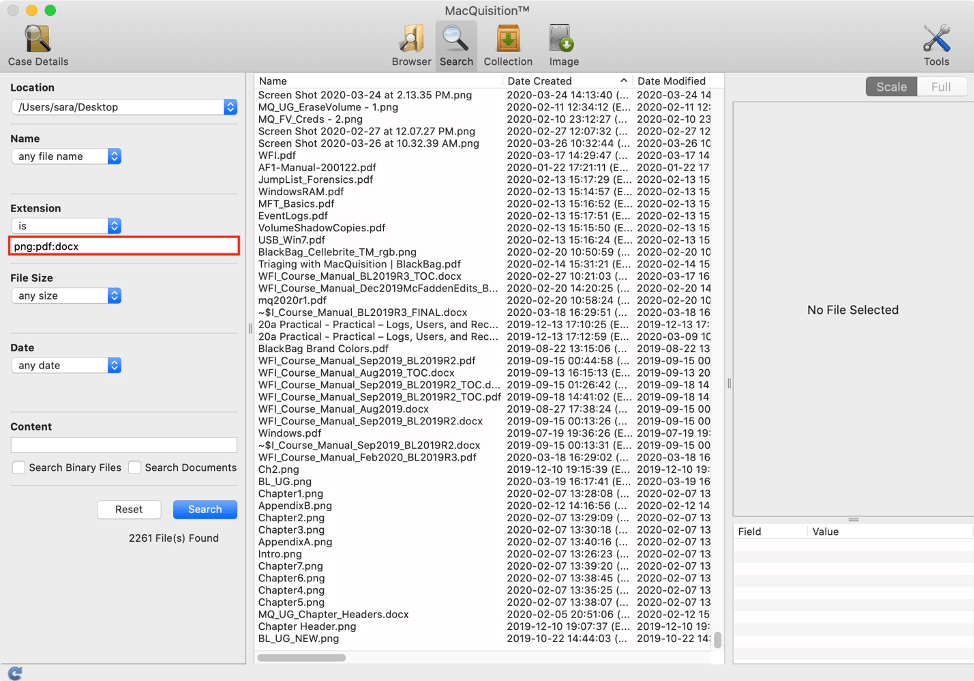Open the Collection toolbar icon
Image resolution: width=974 pixels, height=681 pixels.
coord(508,40)
